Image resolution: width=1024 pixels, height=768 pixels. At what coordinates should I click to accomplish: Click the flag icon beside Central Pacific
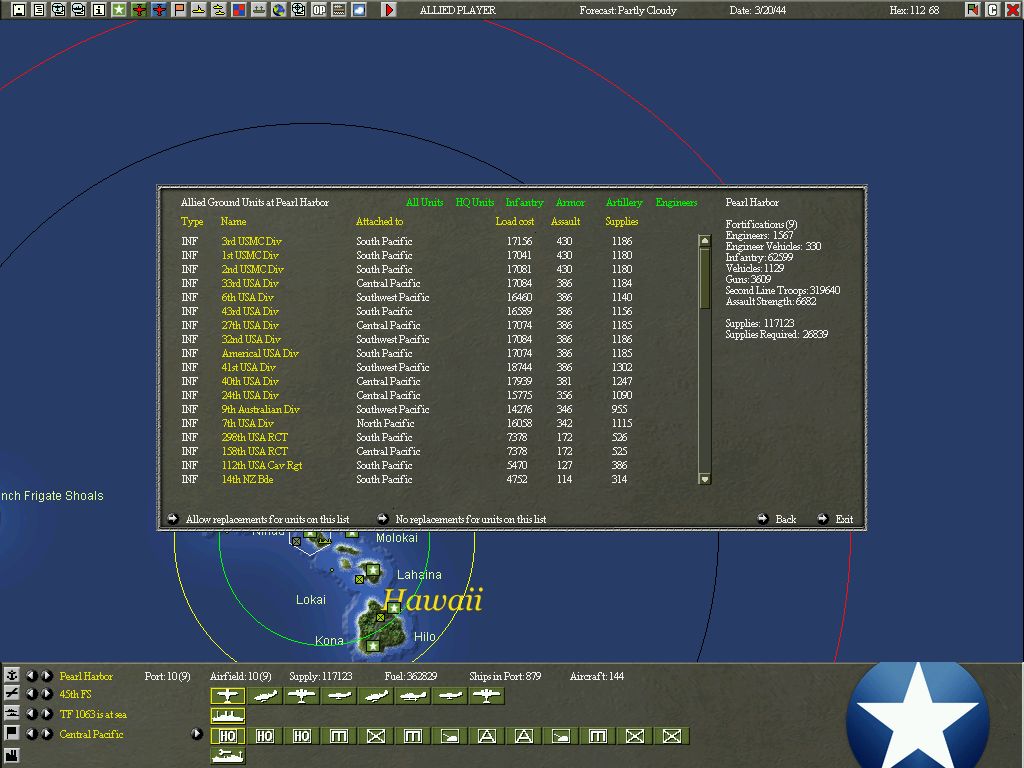coord(12,733)
